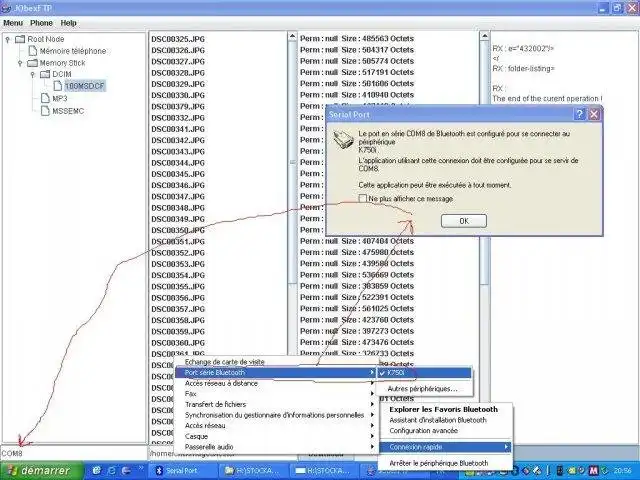
Task: Click OK in Serial Port dialog
Action: [x=464, y=221]
